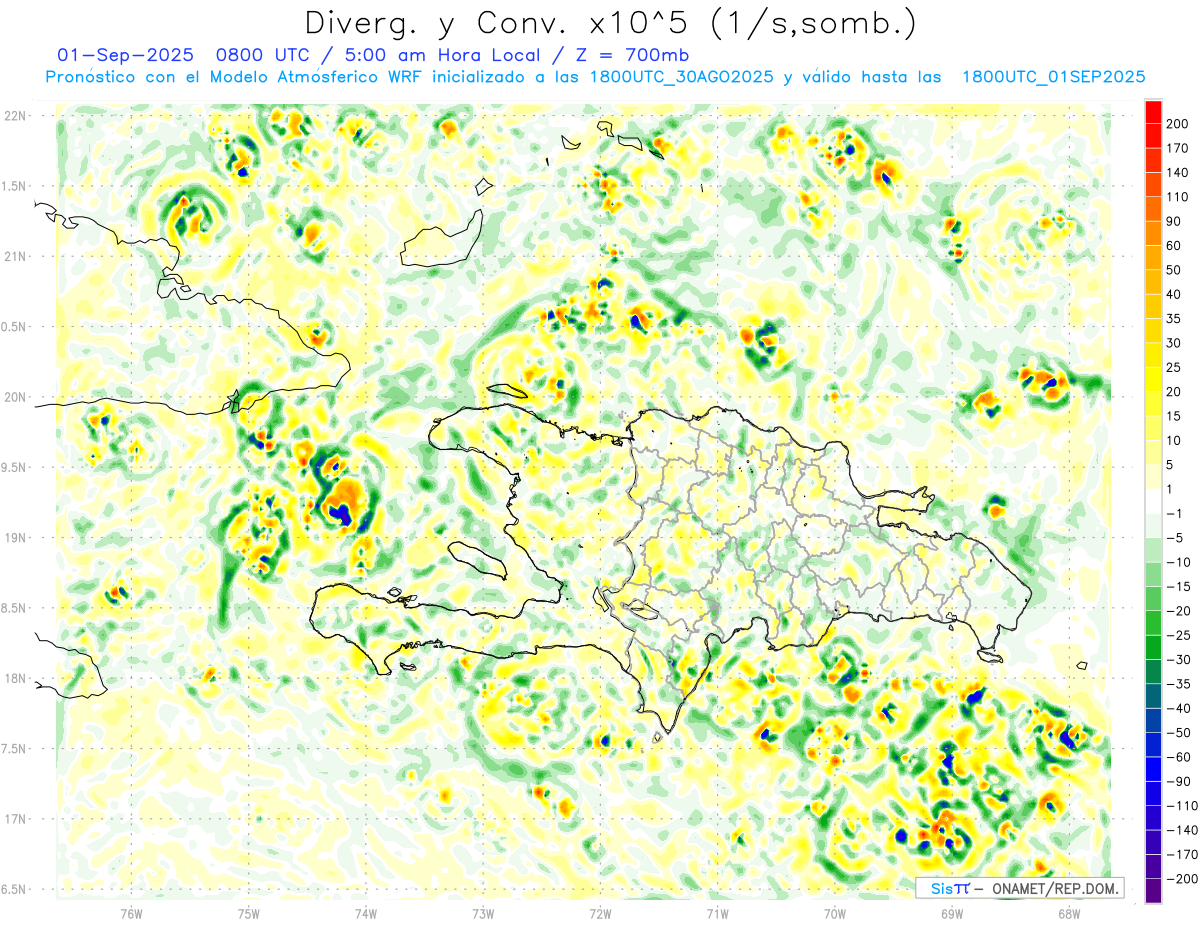Image resolution: width=1200 pixels, height=927 pixels.
Task: Click the "21N" latitude label
Action: coord(16,257)
